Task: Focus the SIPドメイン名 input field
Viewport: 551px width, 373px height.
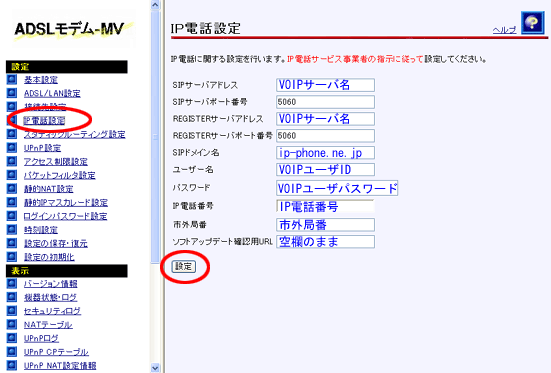Action: point(325,153)
